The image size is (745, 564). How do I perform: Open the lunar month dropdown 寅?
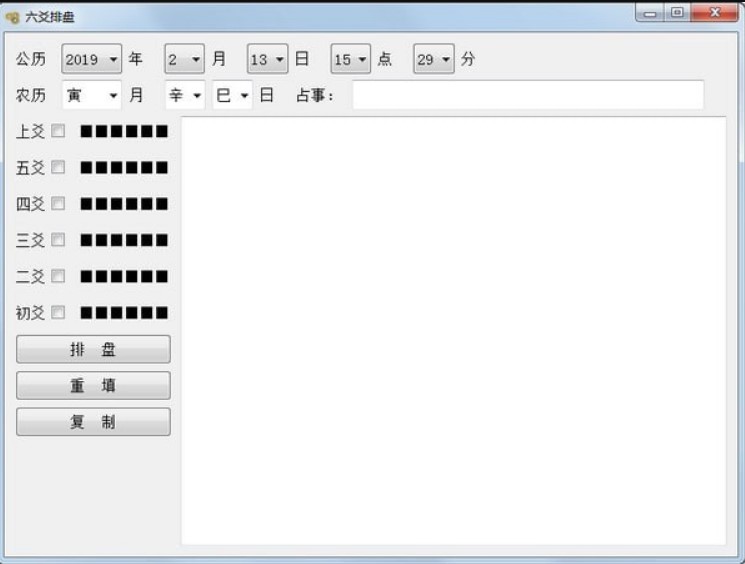pos(91,95)
